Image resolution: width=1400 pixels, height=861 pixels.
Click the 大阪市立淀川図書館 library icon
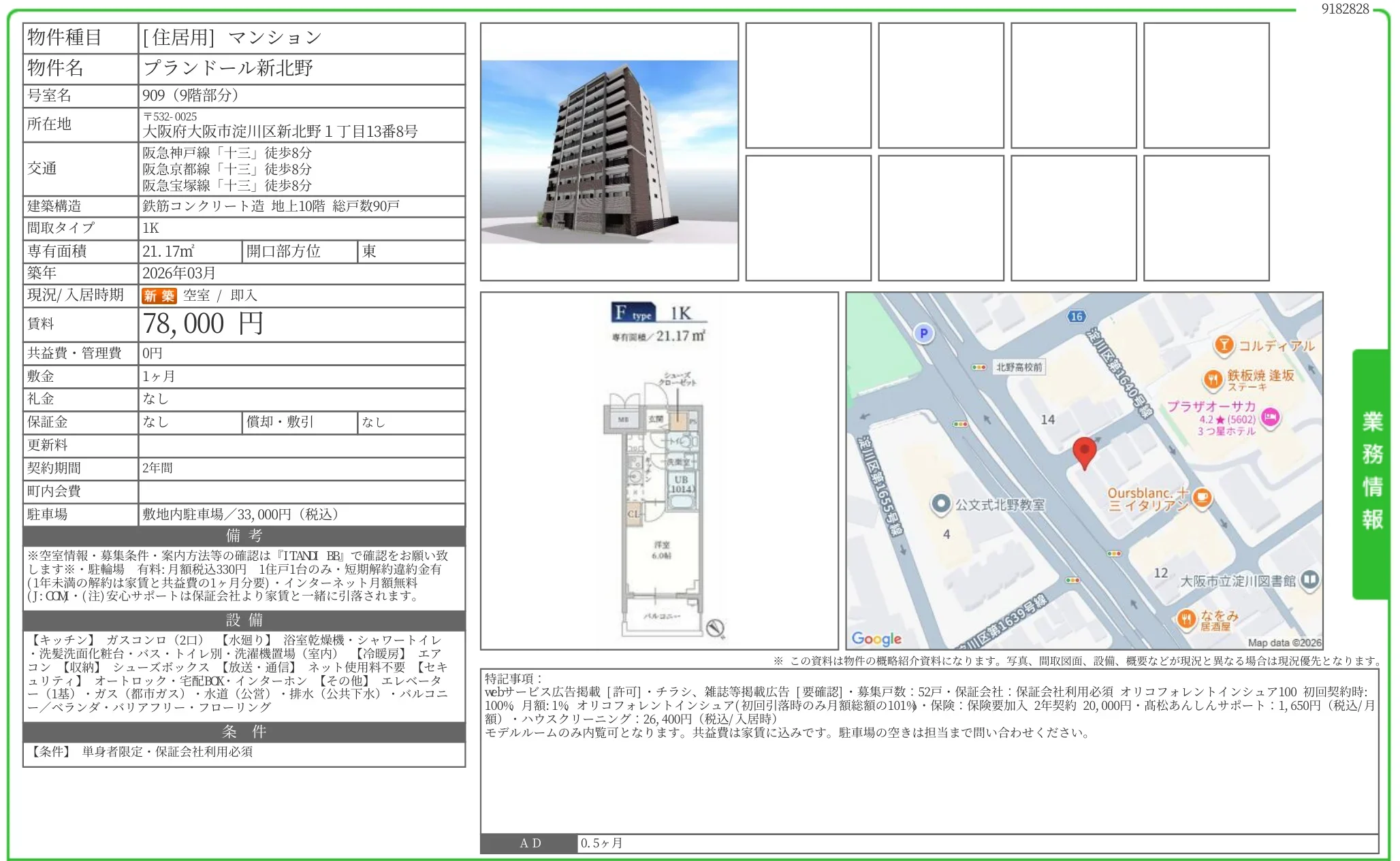[x=1309, y=580]
